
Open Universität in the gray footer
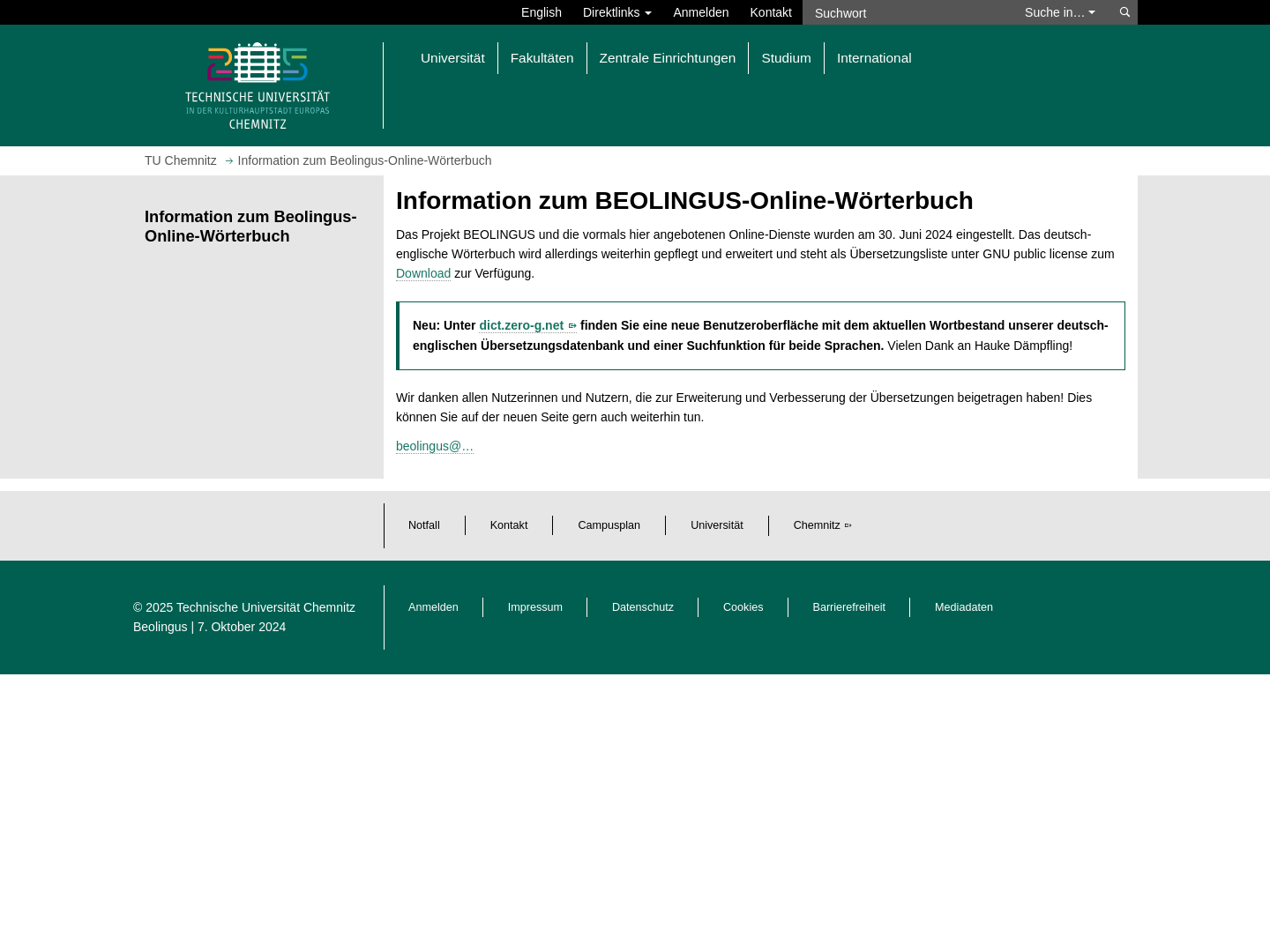point(717,525)
